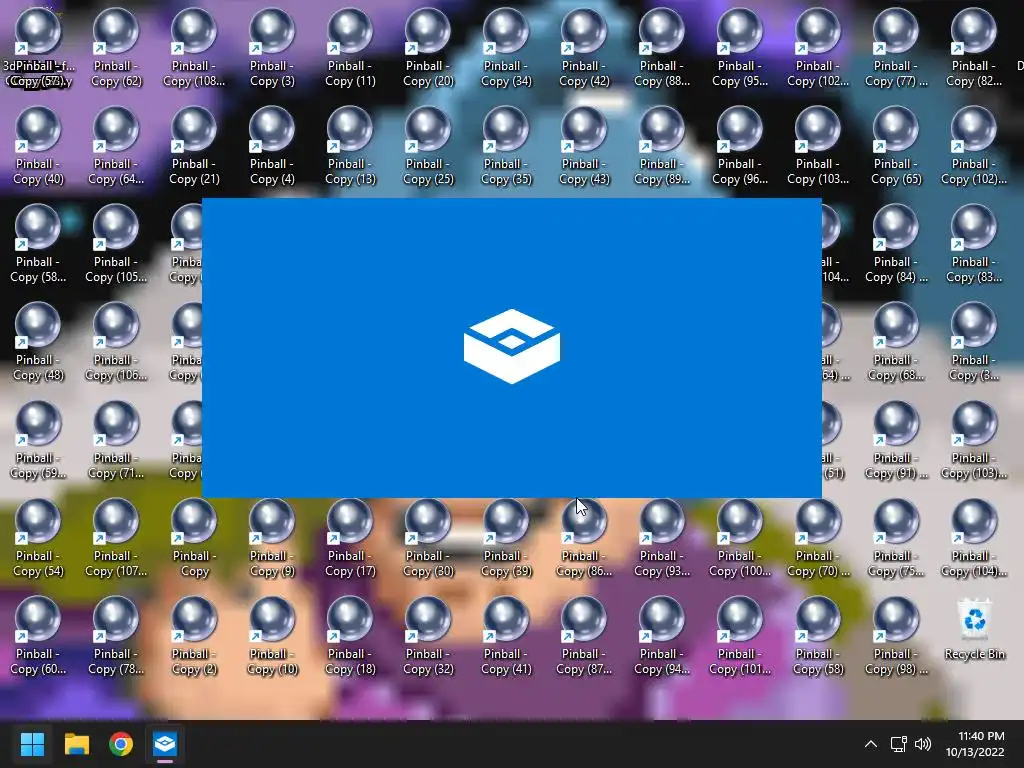Select the Pinball - Copy (86... shortcut
1024x768 pixels.
tap(584, 537)
